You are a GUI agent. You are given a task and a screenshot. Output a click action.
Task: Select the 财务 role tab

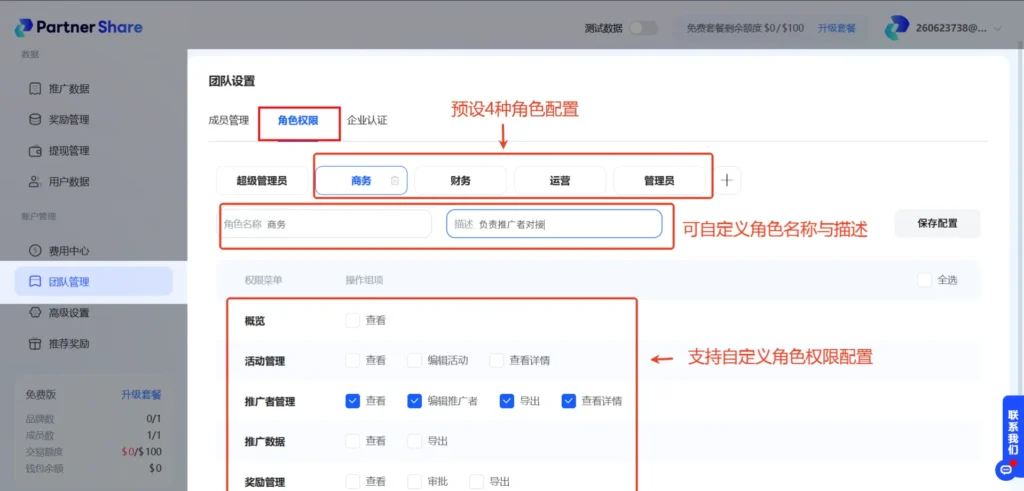(x=460, y=181)
